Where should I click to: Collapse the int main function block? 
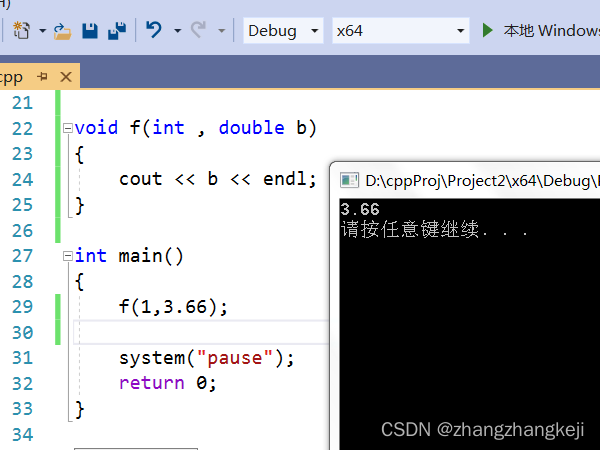[68, 256]
